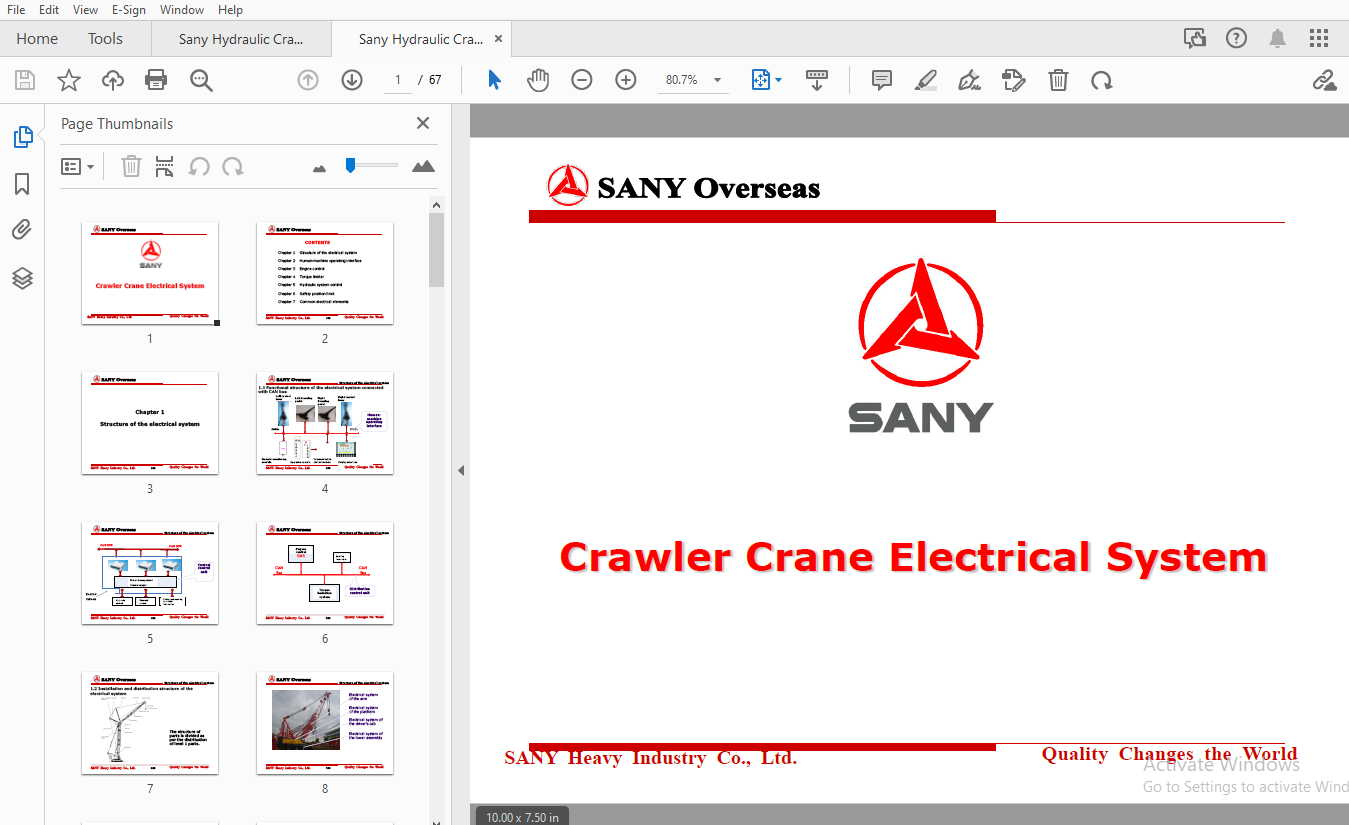This screenshot has width=1349, height=825.
Task: Select page 2 Contents thumbnail
Action: [325, 273]
